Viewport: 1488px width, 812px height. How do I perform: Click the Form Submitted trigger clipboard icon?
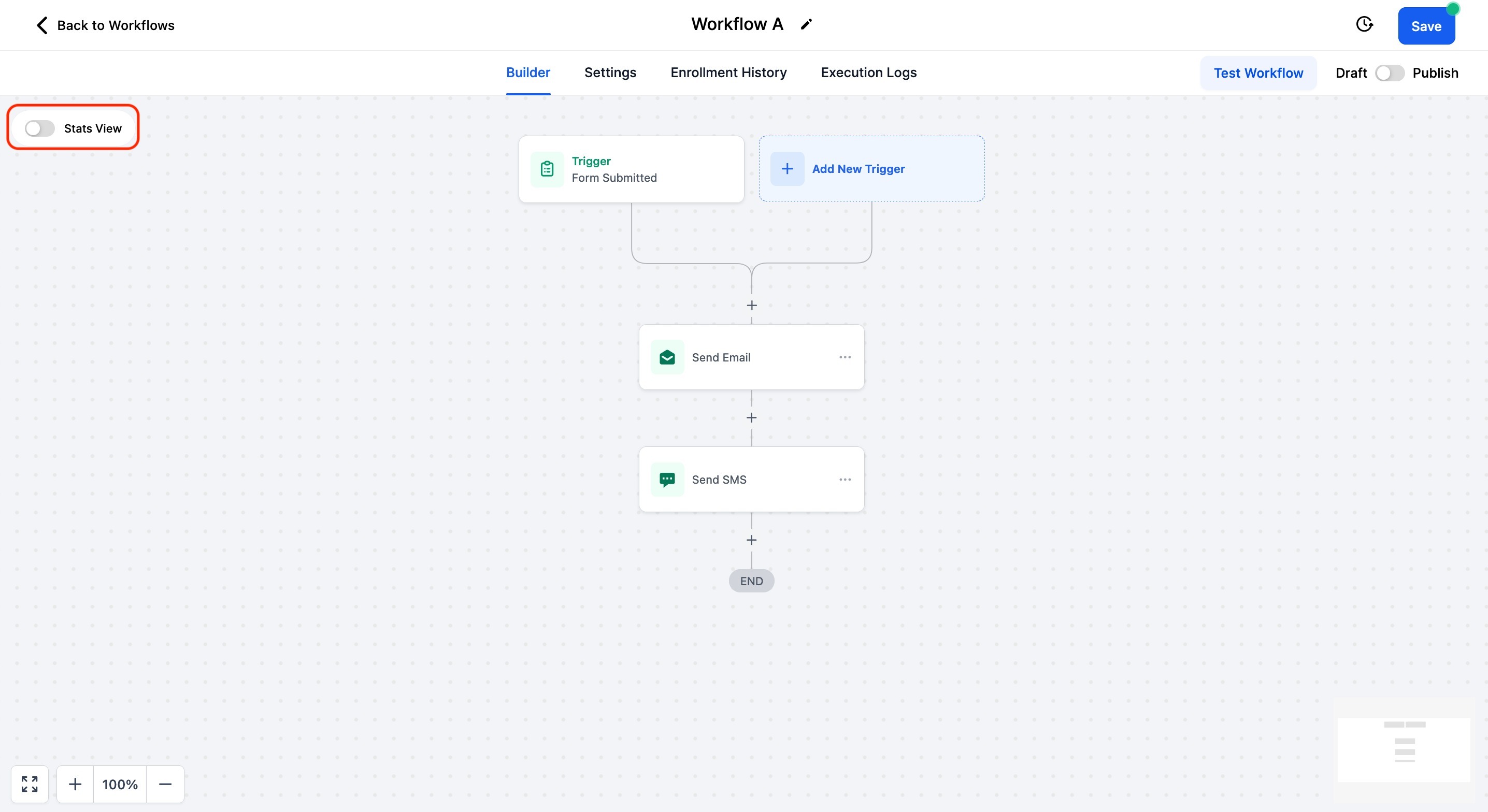(547, 169)
